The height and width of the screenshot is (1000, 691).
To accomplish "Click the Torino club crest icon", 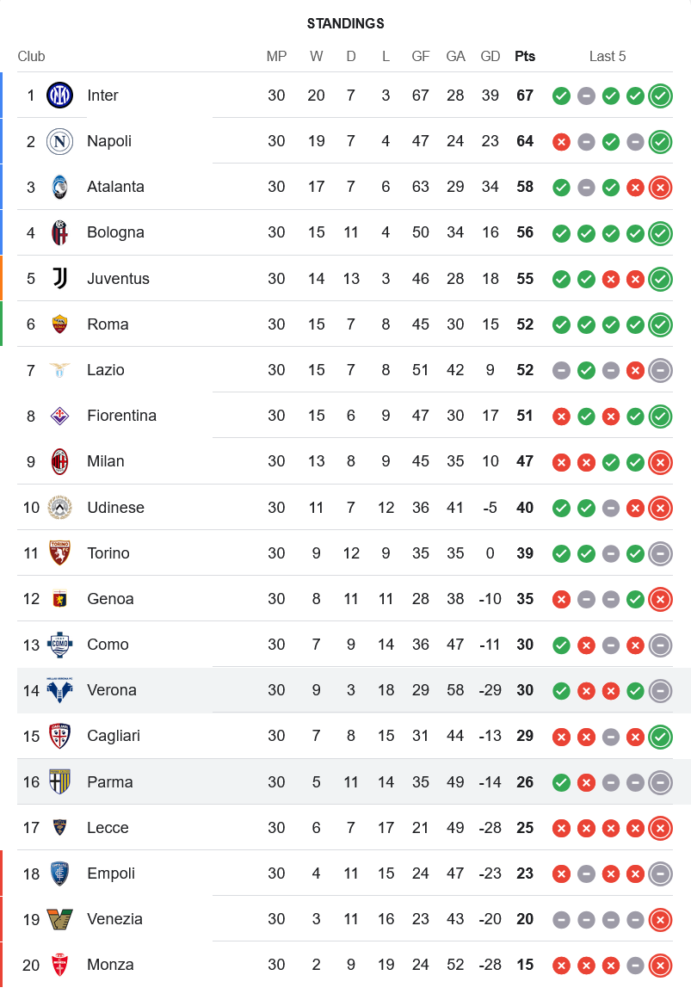I will [x=60, y=553].
